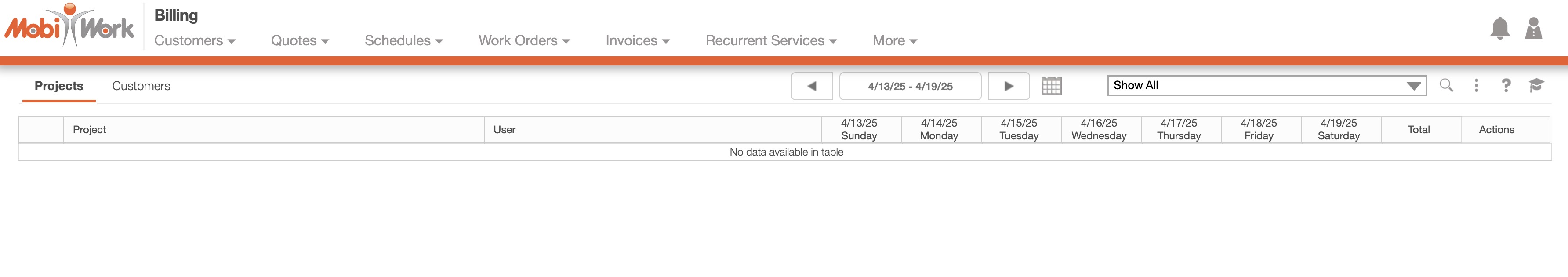1568x277 pixels.
Task: Open the notifications bell
Action: coord(1499,29)
